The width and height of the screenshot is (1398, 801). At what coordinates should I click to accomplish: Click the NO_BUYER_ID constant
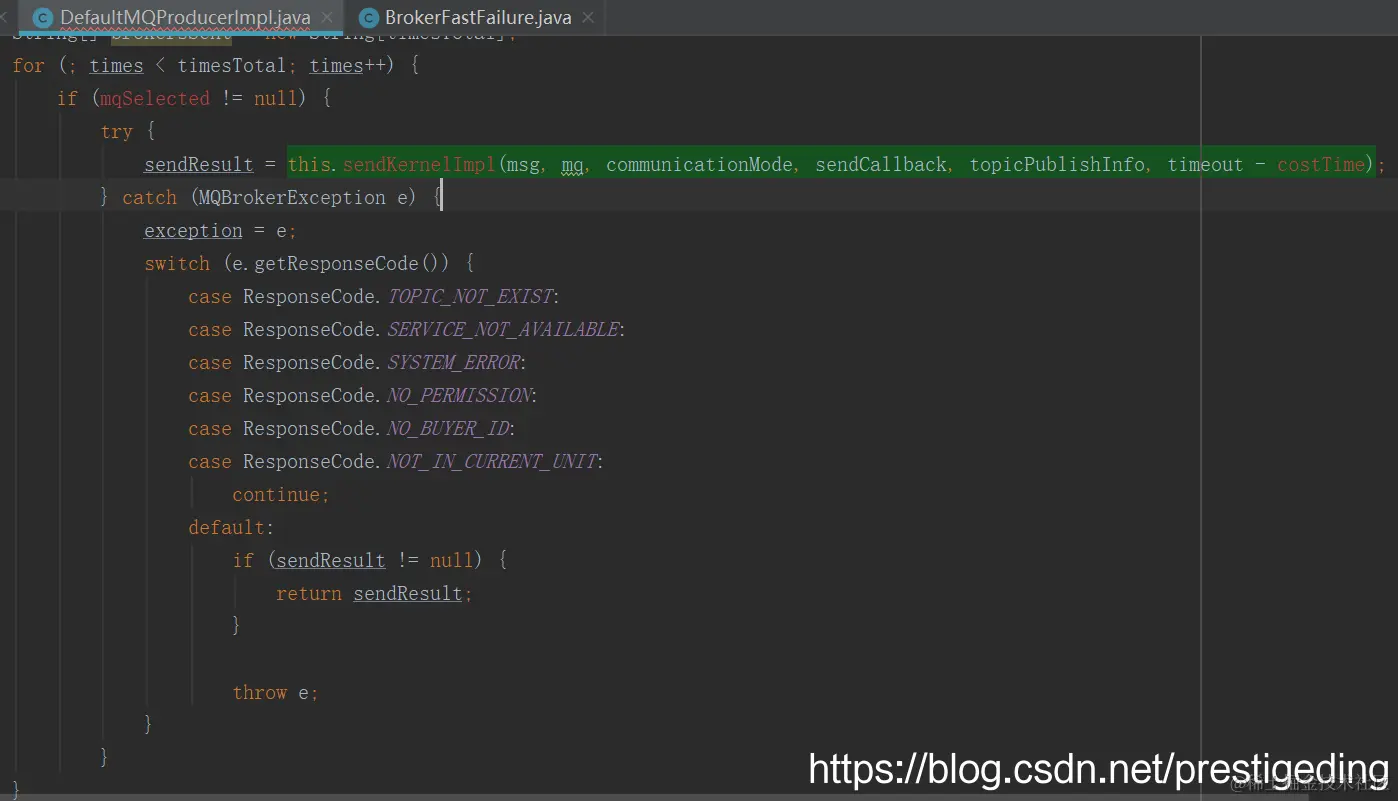[448, 428]
